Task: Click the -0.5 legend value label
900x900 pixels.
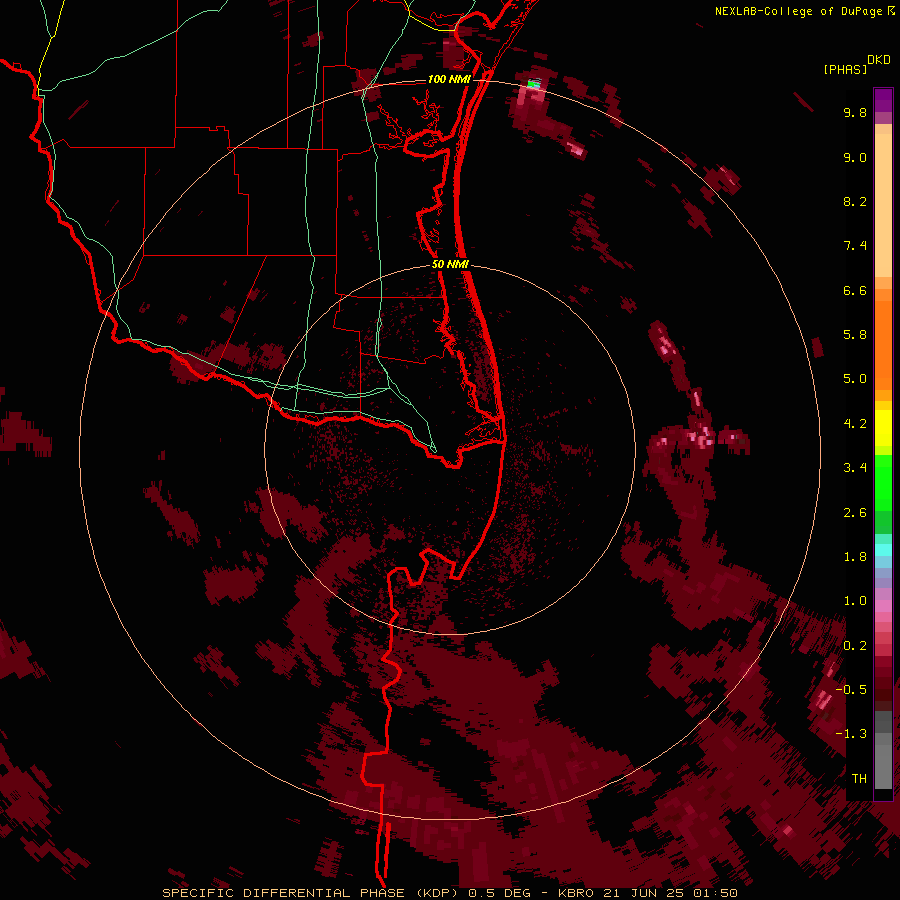Action: [851, 690]
